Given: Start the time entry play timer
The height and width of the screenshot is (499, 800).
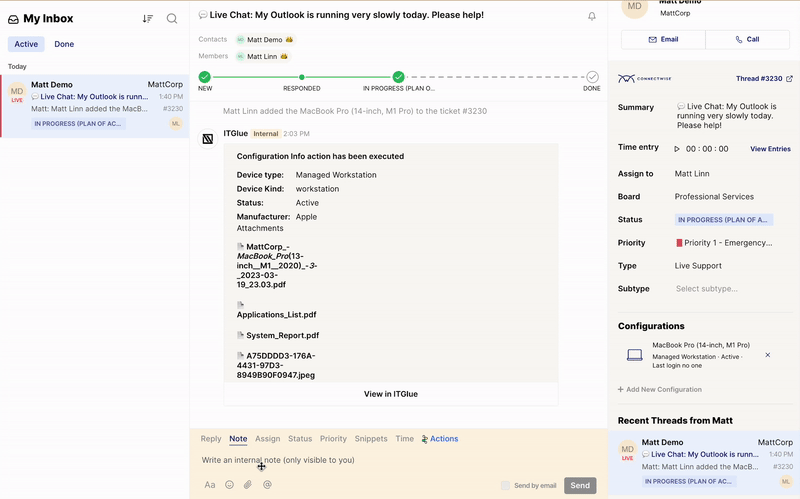Looking at the screenshot, I should [x=677, y=149].
